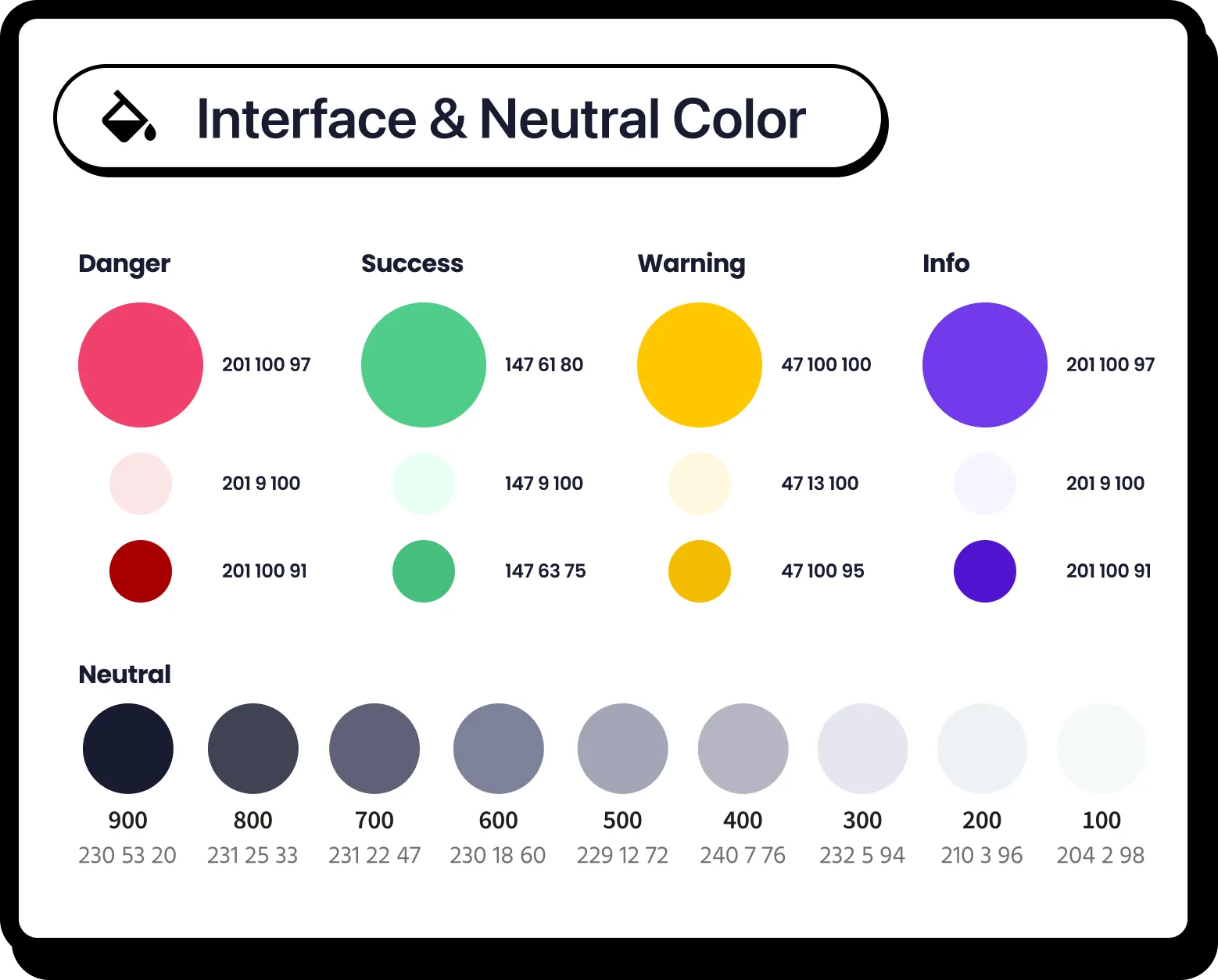This screenshot has width=1218, height=980.
Task: Choose the dark red Danger swatch
Action: point(141,571)
